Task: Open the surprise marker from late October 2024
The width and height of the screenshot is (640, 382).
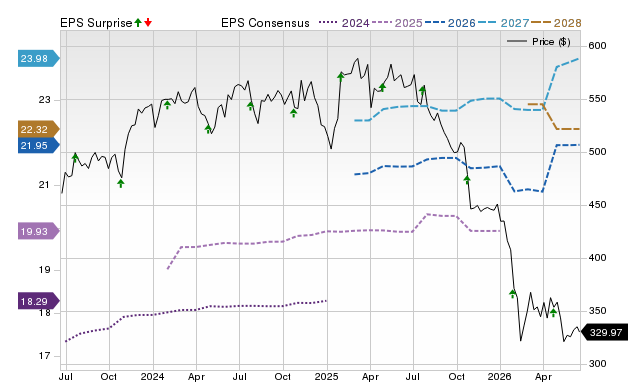Action: 293,113
